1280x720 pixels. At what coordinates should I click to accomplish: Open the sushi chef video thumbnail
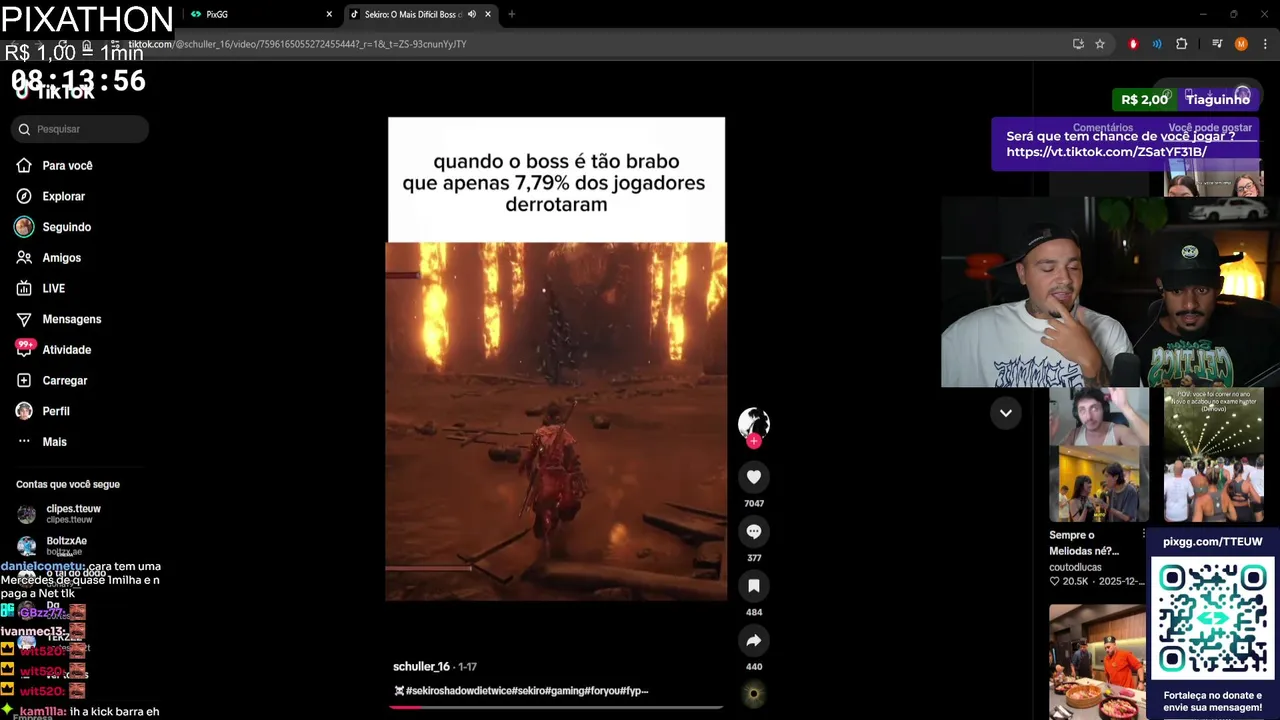1098,660
